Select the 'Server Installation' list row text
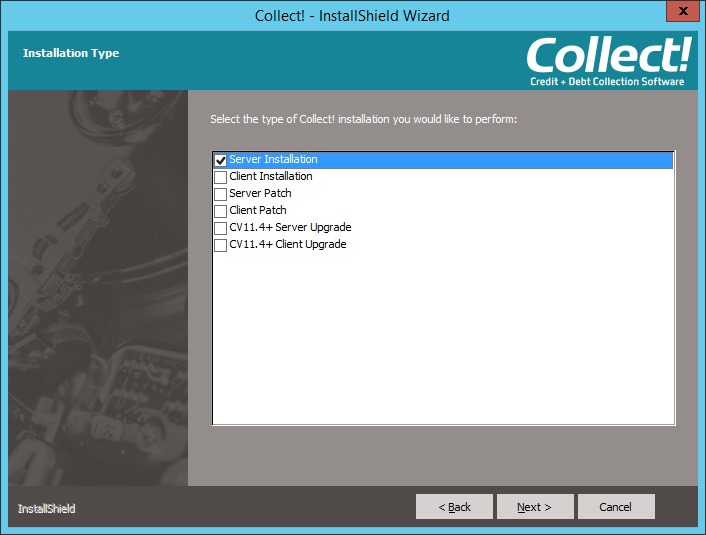The width and height of the screenshot is (706, 535). point(273,159)
